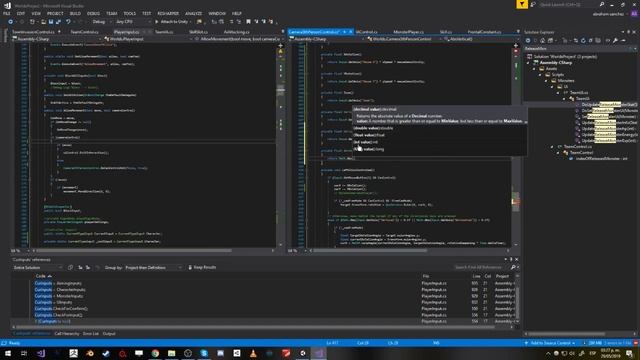Collapse the Scripts folder node
The height and width of the screenshot is (360, 640).
[540, 75]
